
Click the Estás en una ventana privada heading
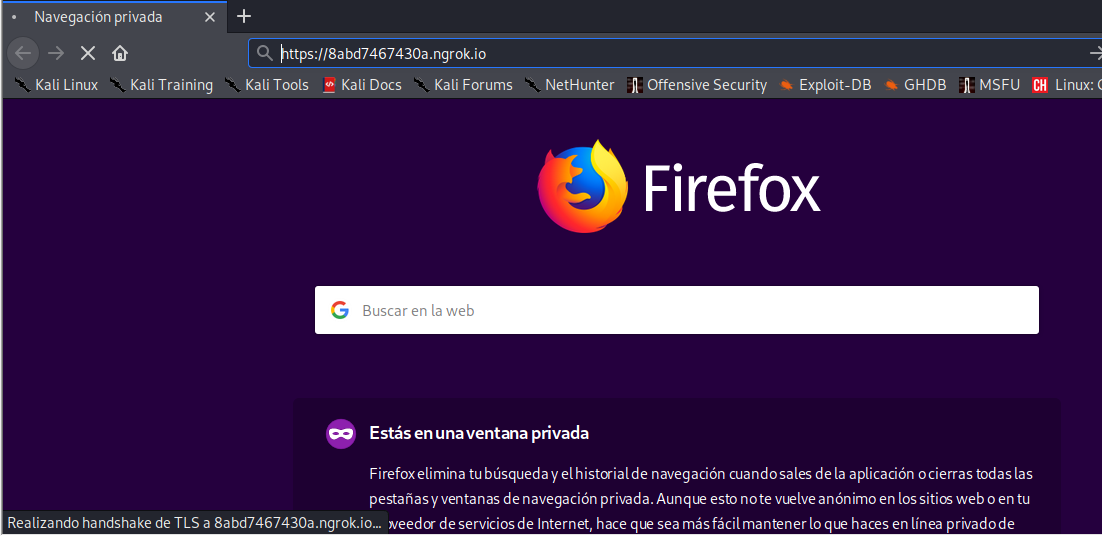coord(479,433)
